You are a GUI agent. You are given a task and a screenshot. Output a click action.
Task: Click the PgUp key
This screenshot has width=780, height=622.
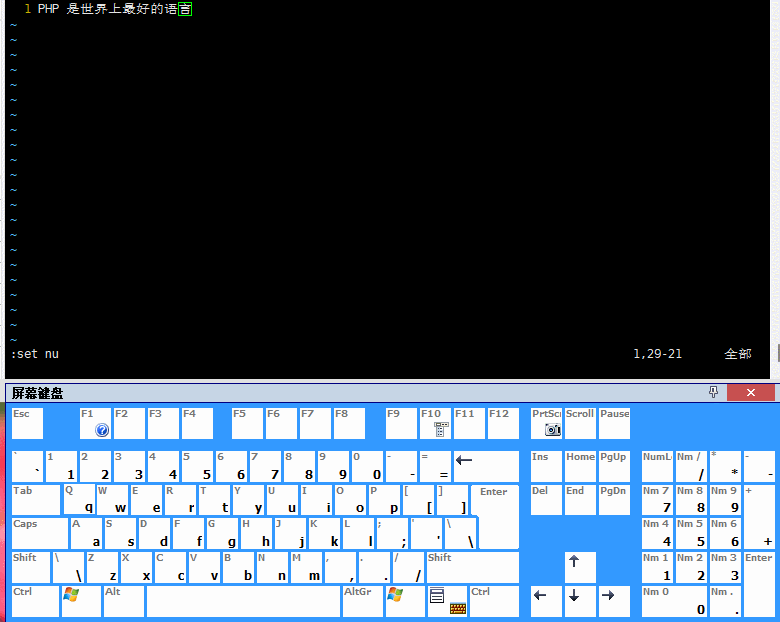(x=614, y=466)
